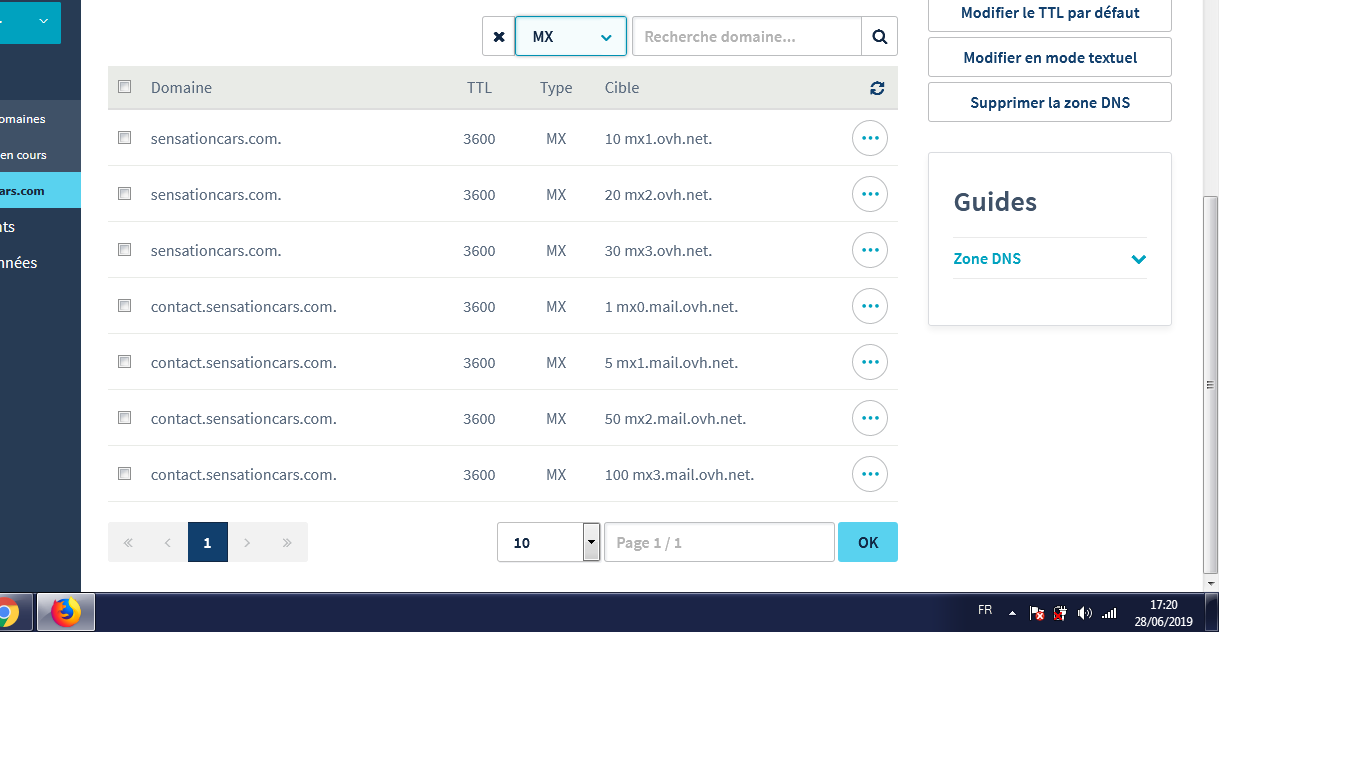Open the MX record type filter dropdown

tap(571, 37)
